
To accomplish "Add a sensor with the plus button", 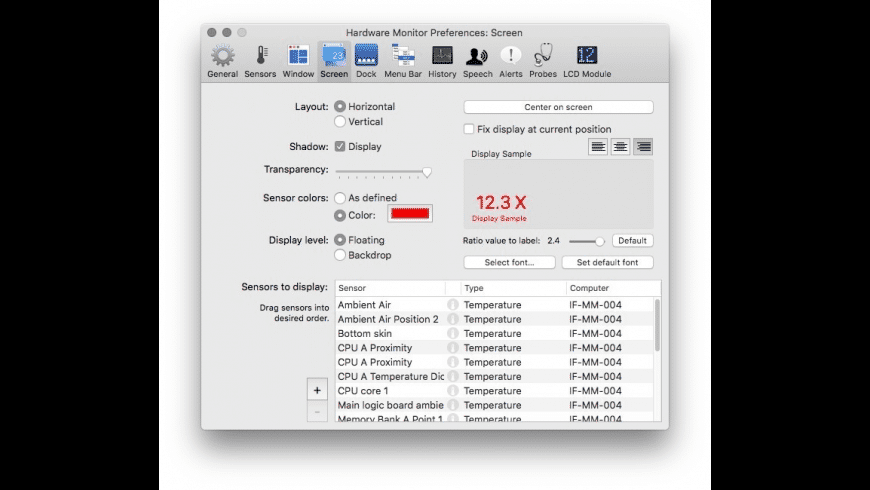I will pyautogui.click(x=317, y=390).
